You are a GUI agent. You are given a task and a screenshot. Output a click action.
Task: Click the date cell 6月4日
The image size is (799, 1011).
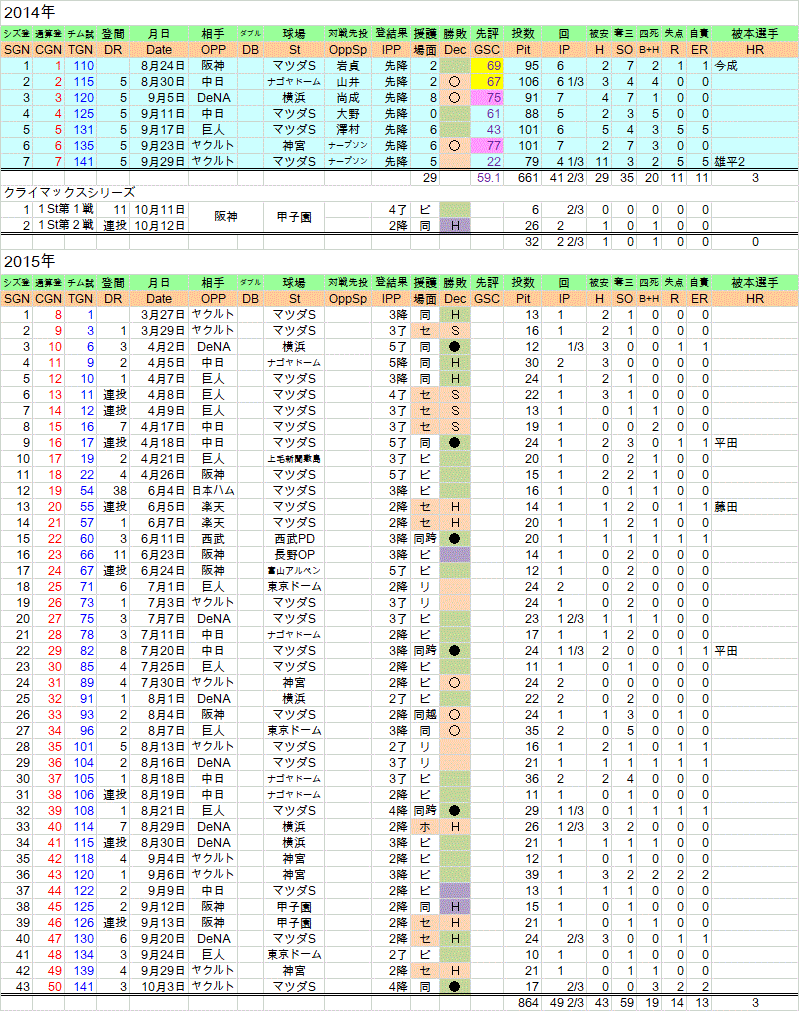(159, 491)
